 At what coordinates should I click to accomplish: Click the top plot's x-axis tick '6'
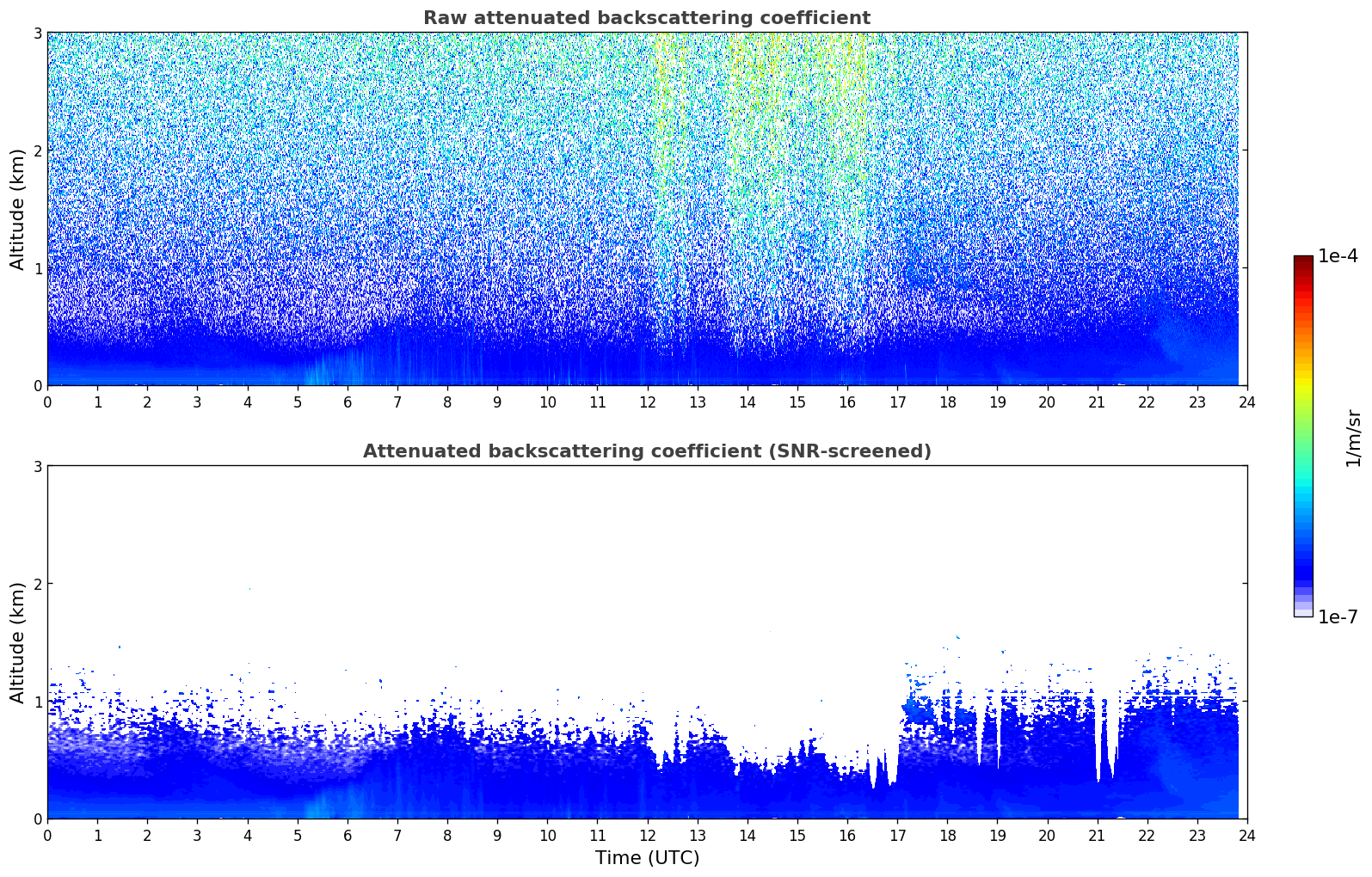point(348,402)
